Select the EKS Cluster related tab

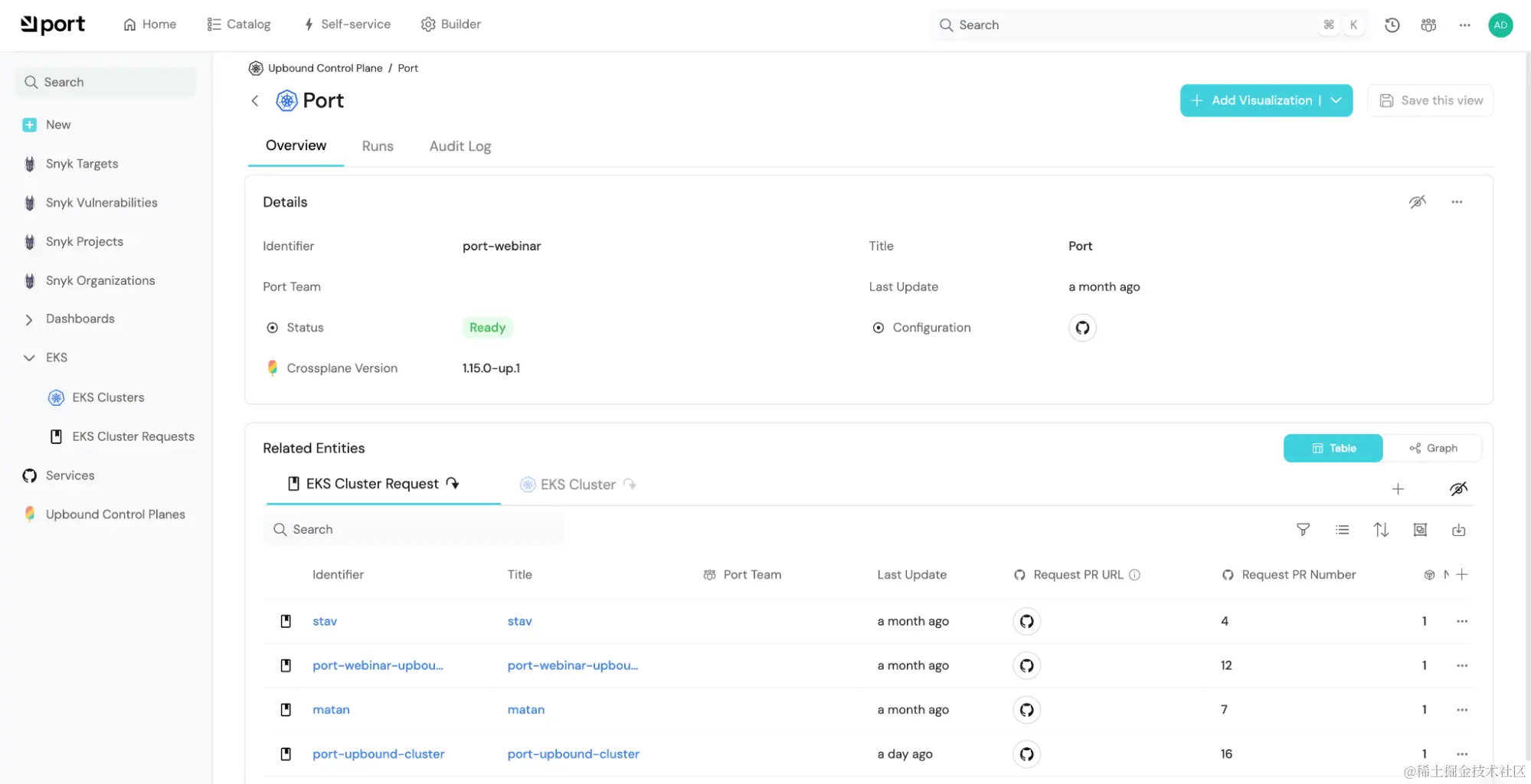tap(578, 485)
